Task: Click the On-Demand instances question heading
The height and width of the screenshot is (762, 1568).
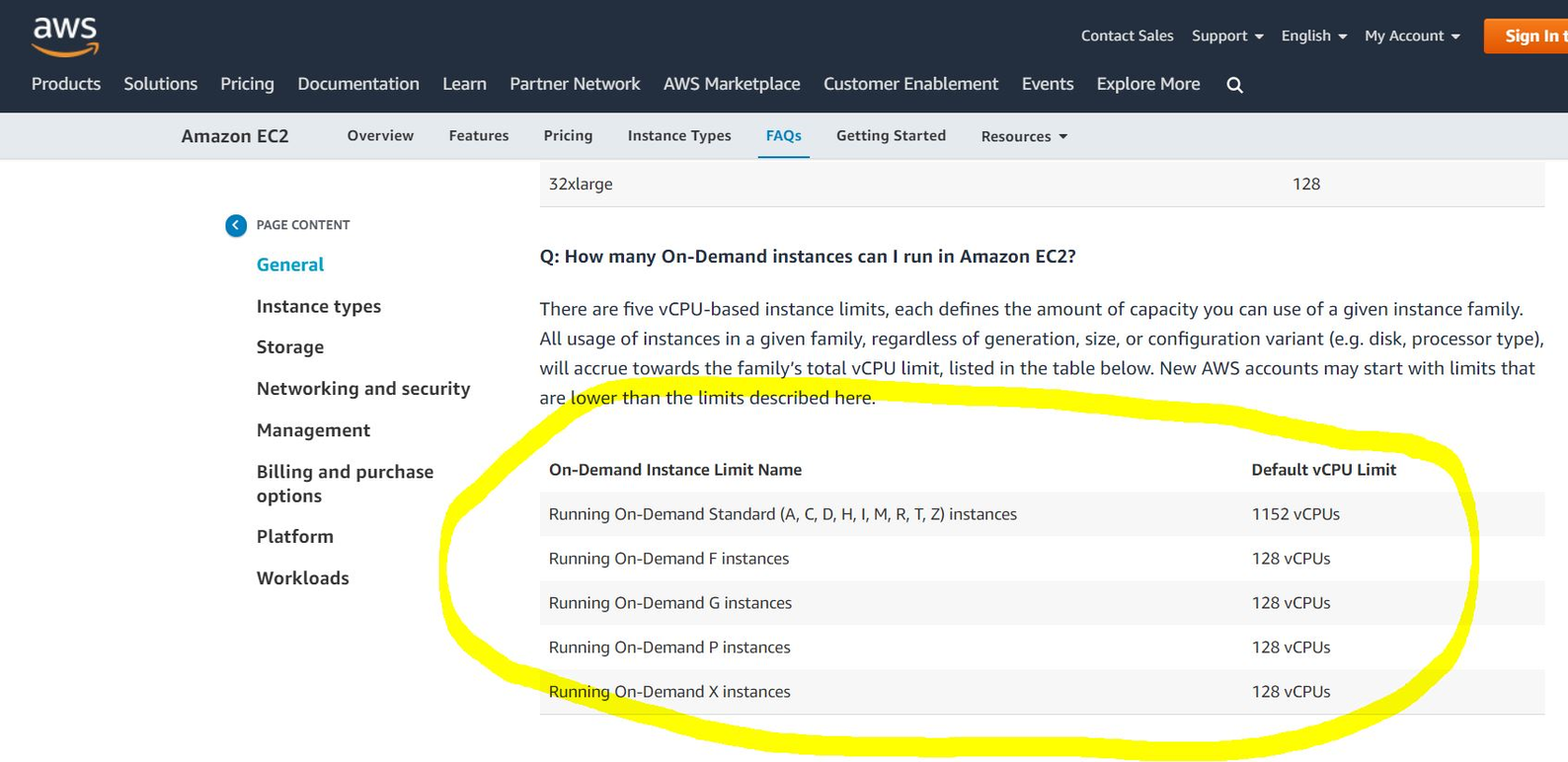Action: 808,257
